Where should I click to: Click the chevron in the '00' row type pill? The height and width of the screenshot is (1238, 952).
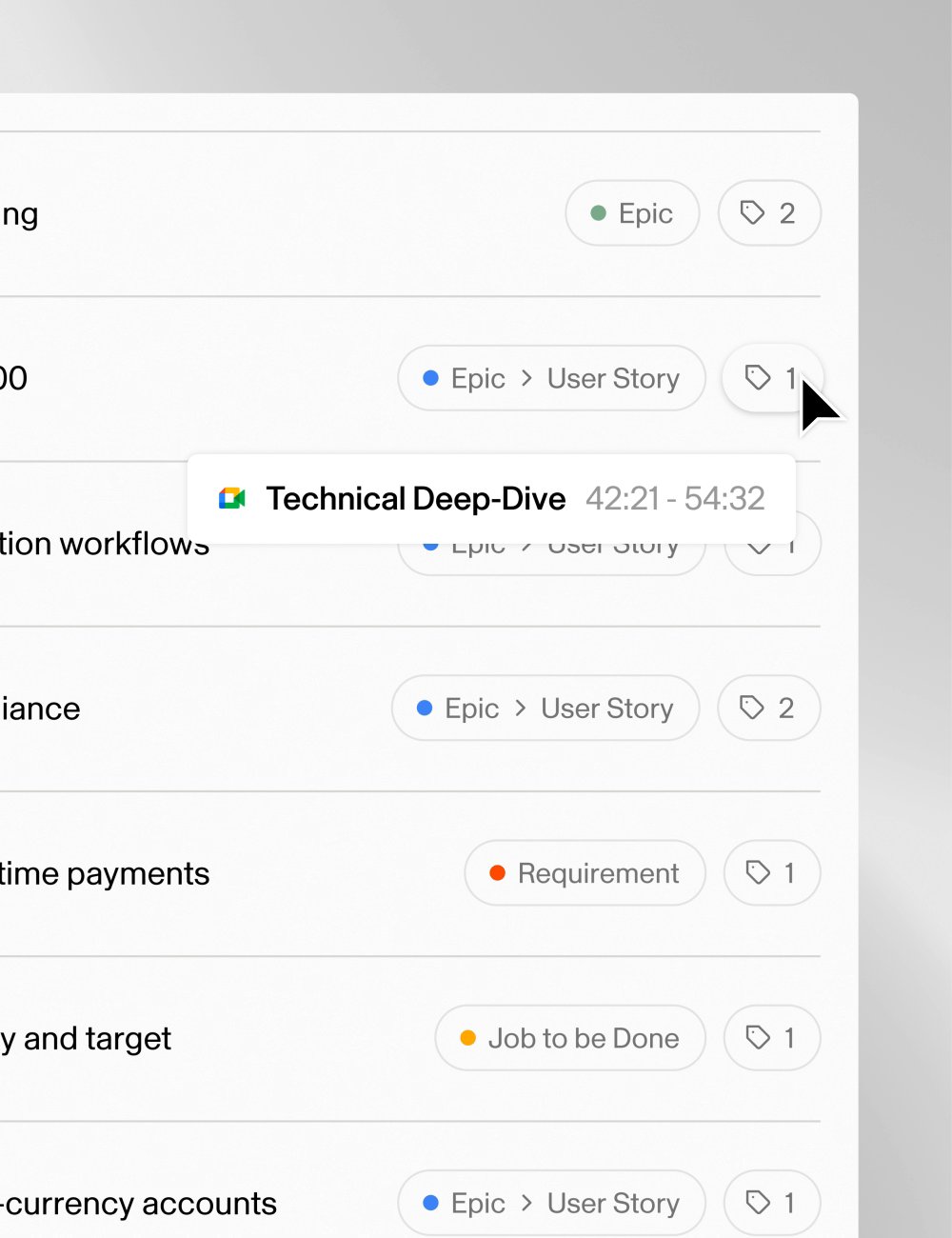pos(526,378)
